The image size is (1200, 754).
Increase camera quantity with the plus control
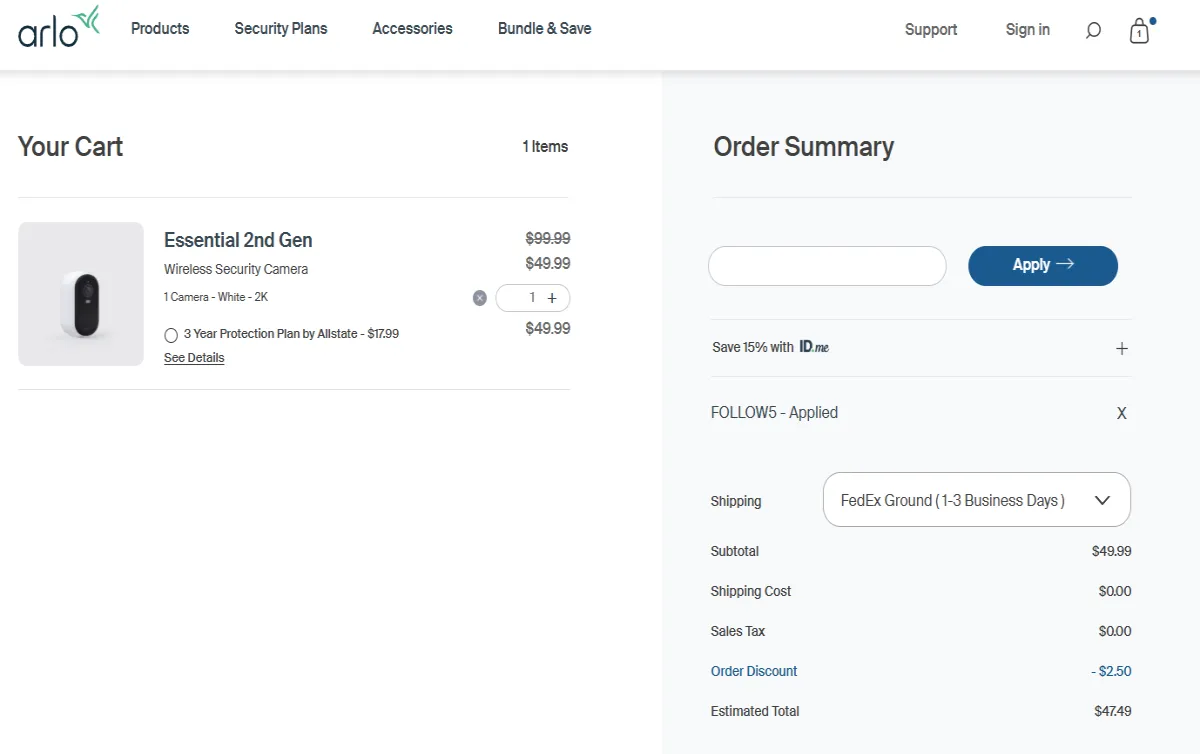point(553,297)
